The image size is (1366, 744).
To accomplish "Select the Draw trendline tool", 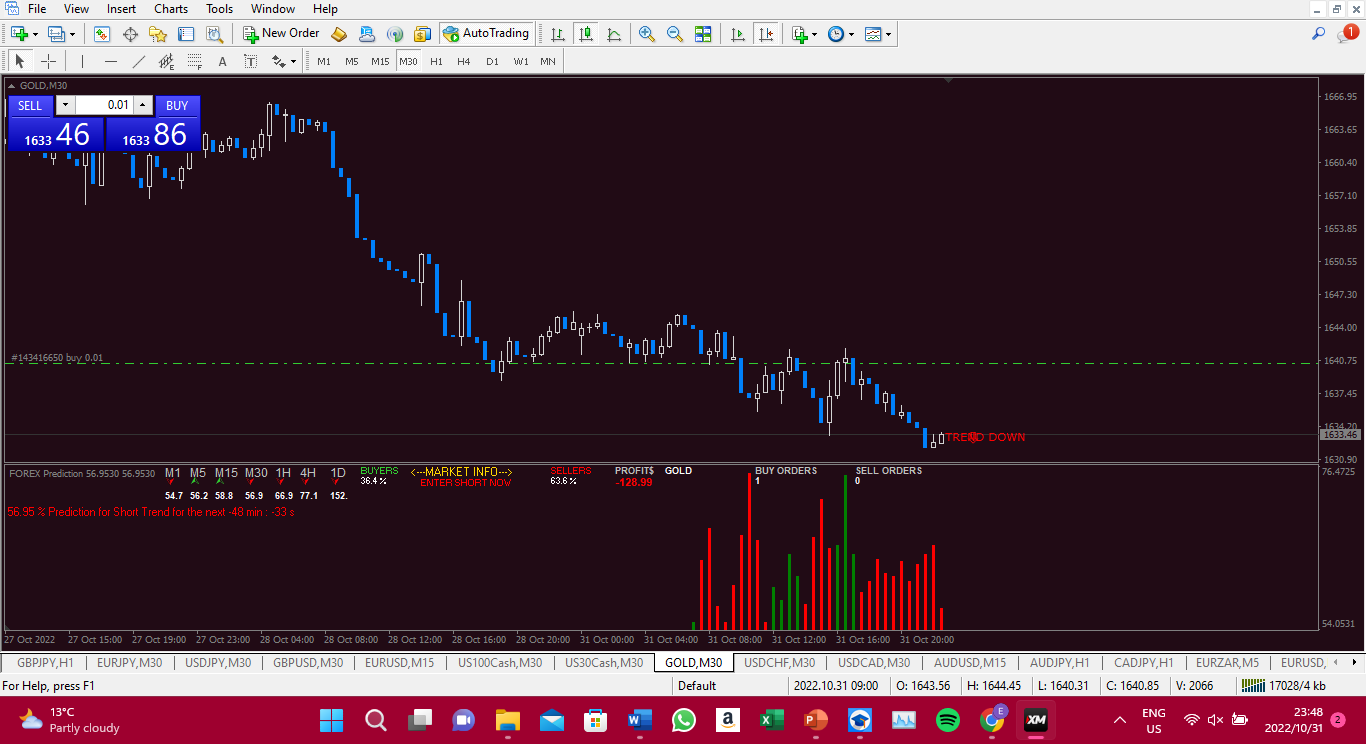I will point(139,61).
